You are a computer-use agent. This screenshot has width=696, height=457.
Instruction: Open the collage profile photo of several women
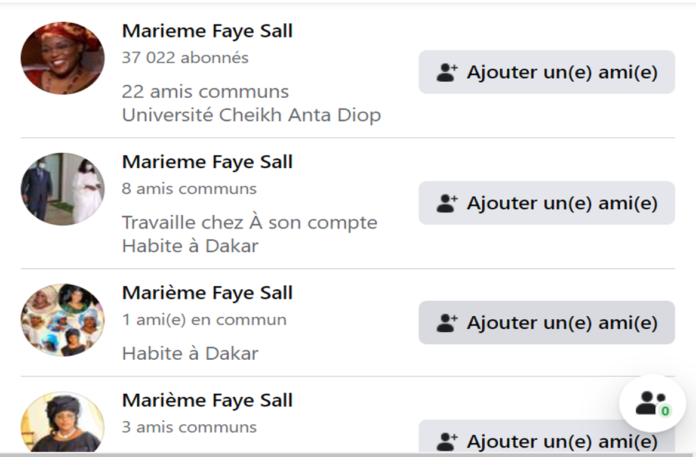pyautogui.click(x=63, y=320)
